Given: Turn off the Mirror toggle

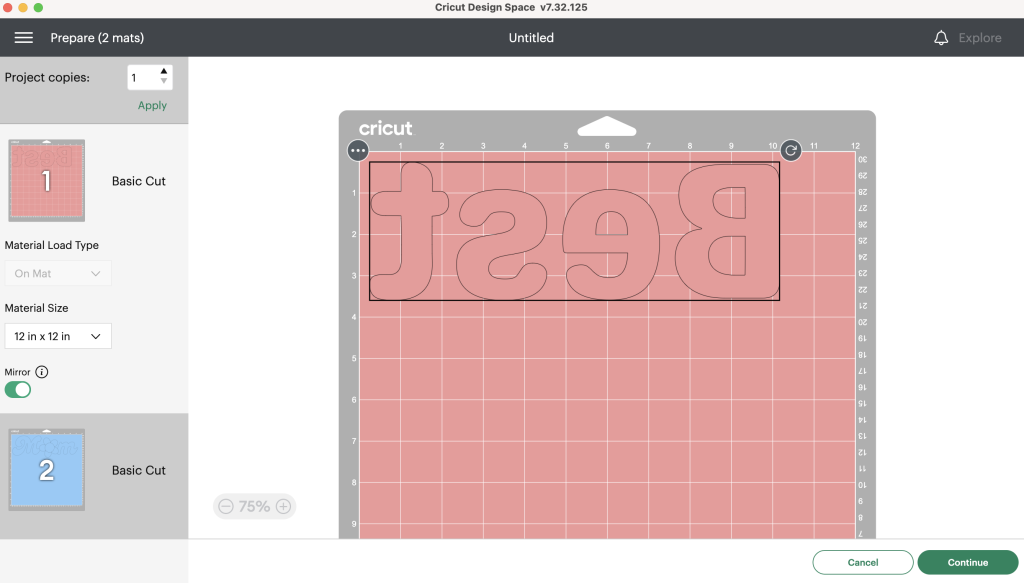Looking at the screenshot, I should pos(18,390).
